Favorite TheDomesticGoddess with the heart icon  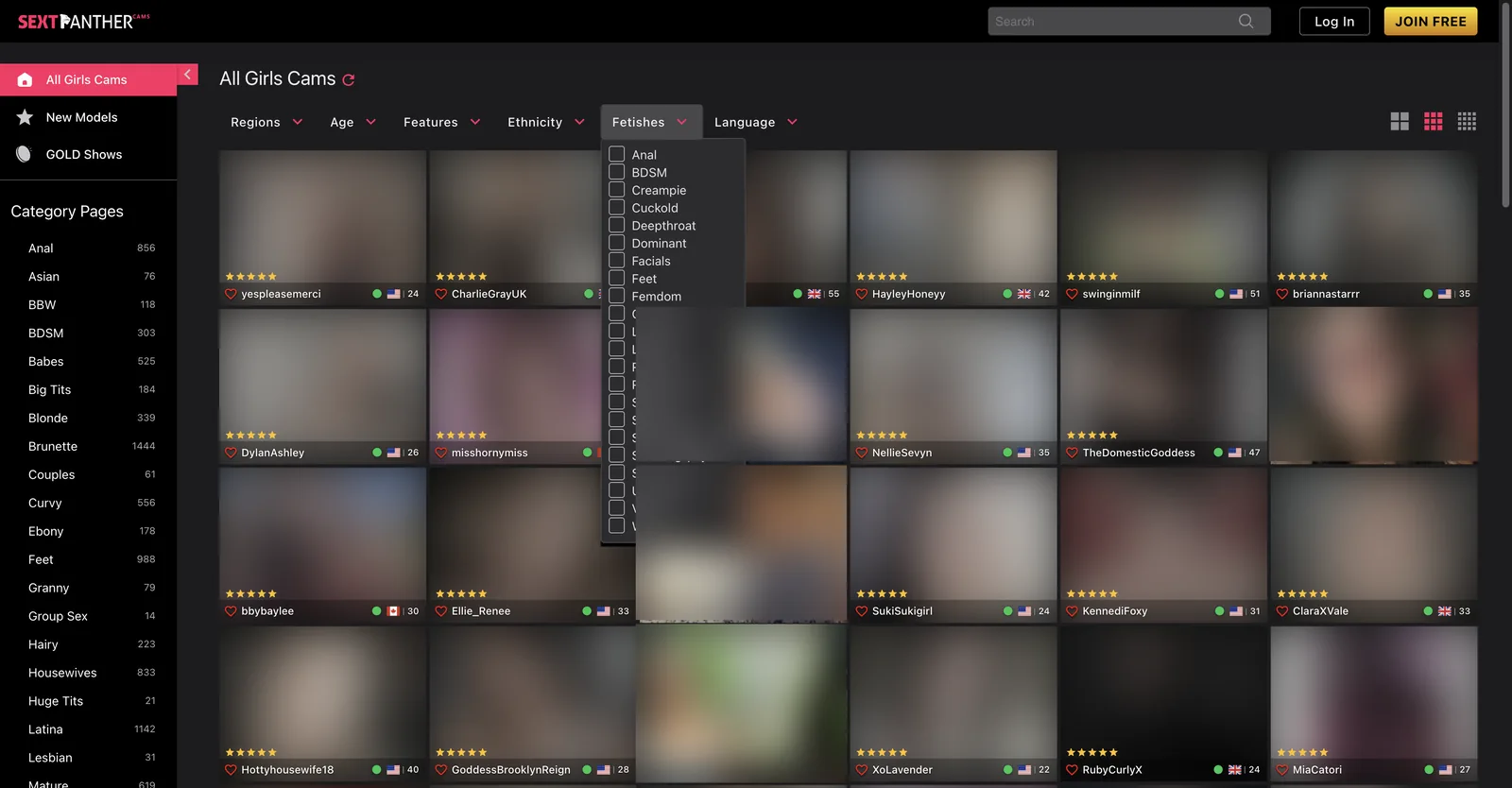click(x=1072, y=453)
